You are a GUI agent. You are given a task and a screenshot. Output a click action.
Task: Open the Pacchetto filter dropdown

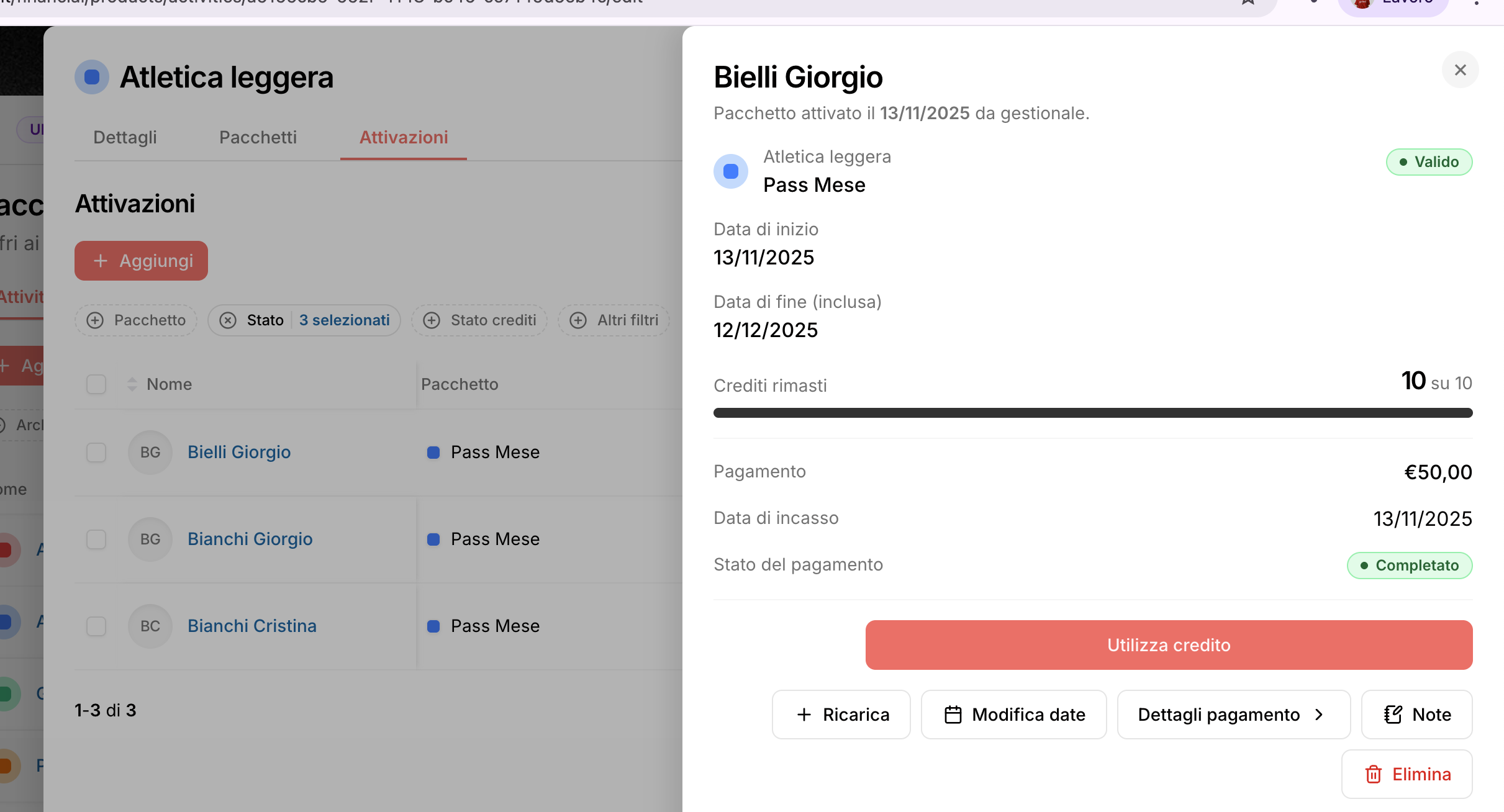136,320
